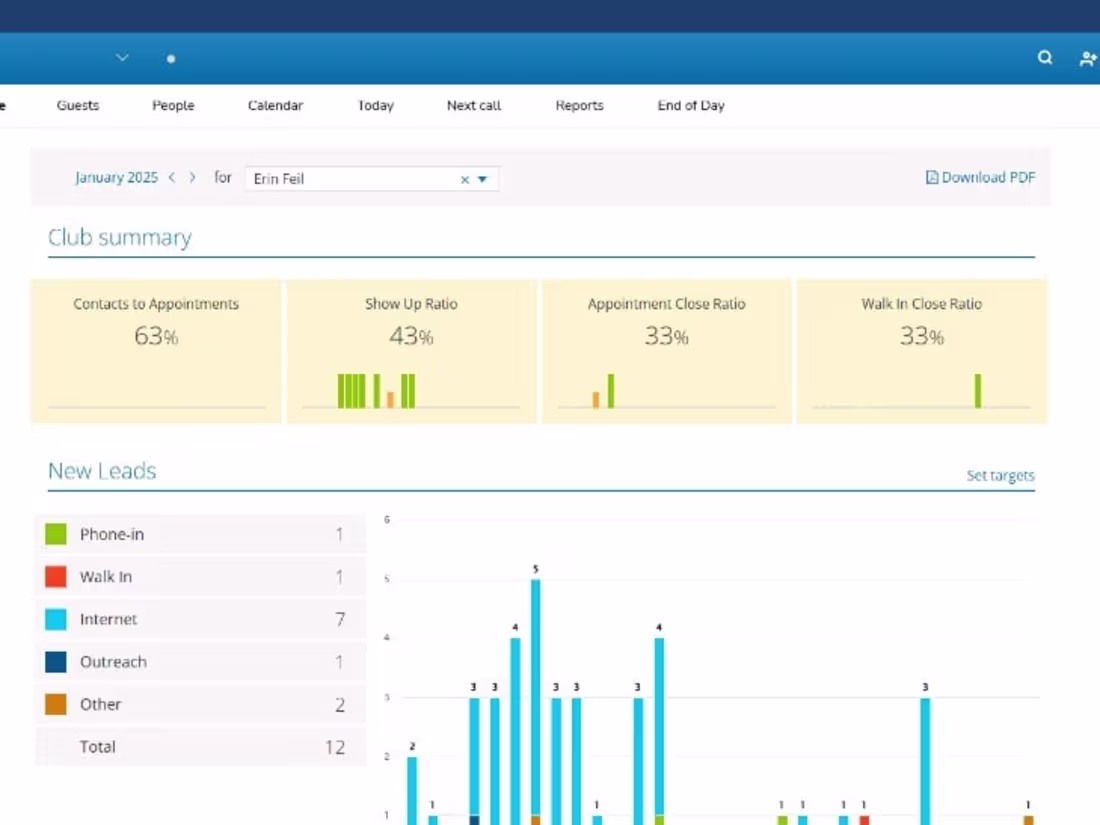Select the Internet legend row
This screenshot has height=825, width=1100.
pos(201,619)
